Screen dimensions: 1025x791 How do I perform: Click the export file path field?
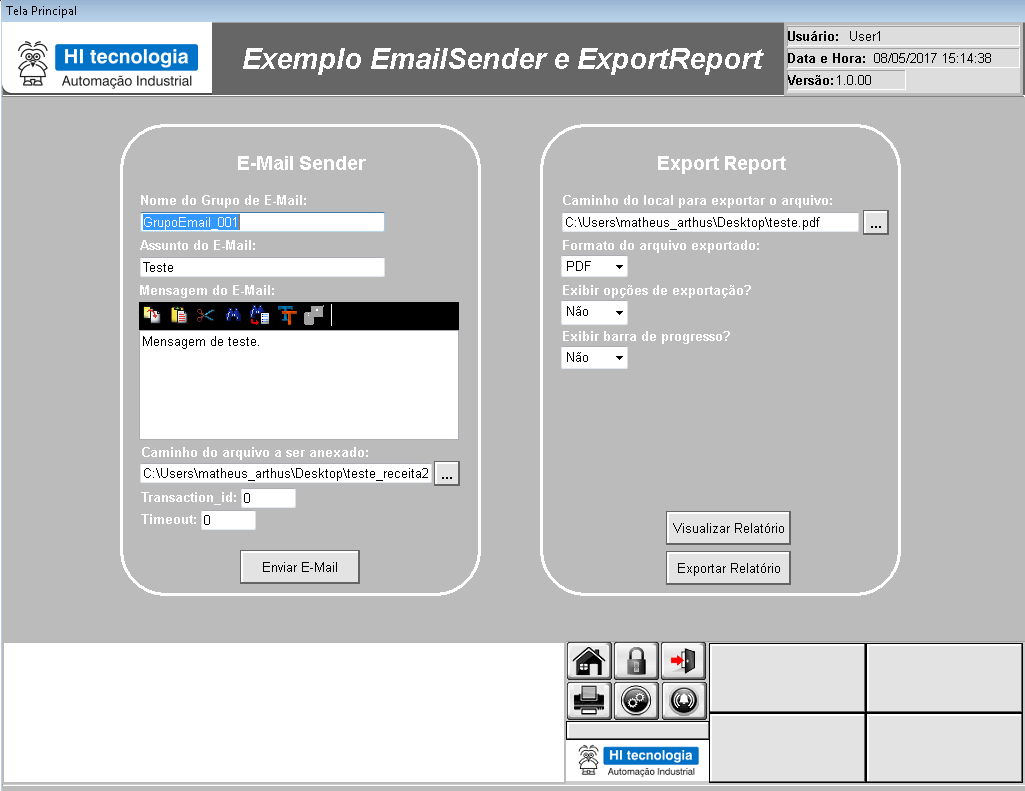(710, 222)
